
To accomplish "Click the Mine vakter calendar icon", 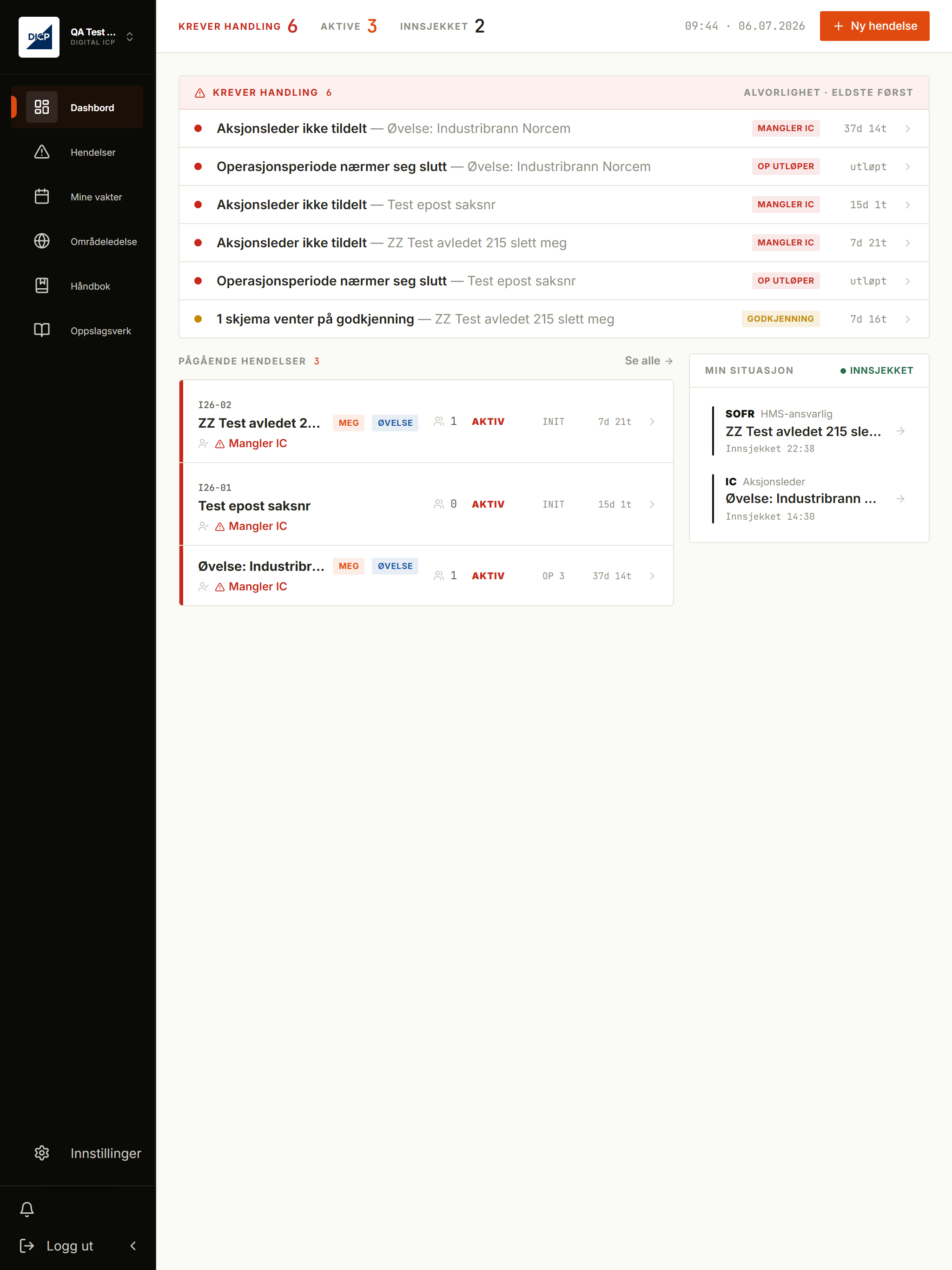I will tap(42, 197).
